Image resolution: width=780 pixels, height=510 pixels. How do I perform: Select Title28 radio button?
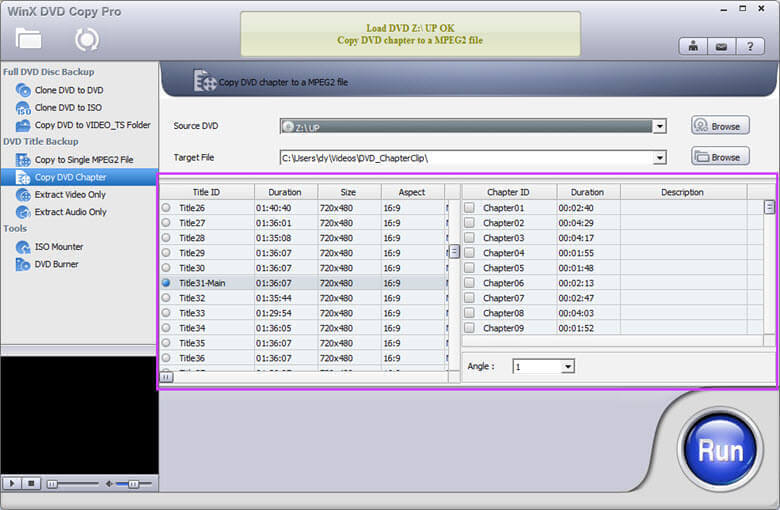[x=166, y=237]
